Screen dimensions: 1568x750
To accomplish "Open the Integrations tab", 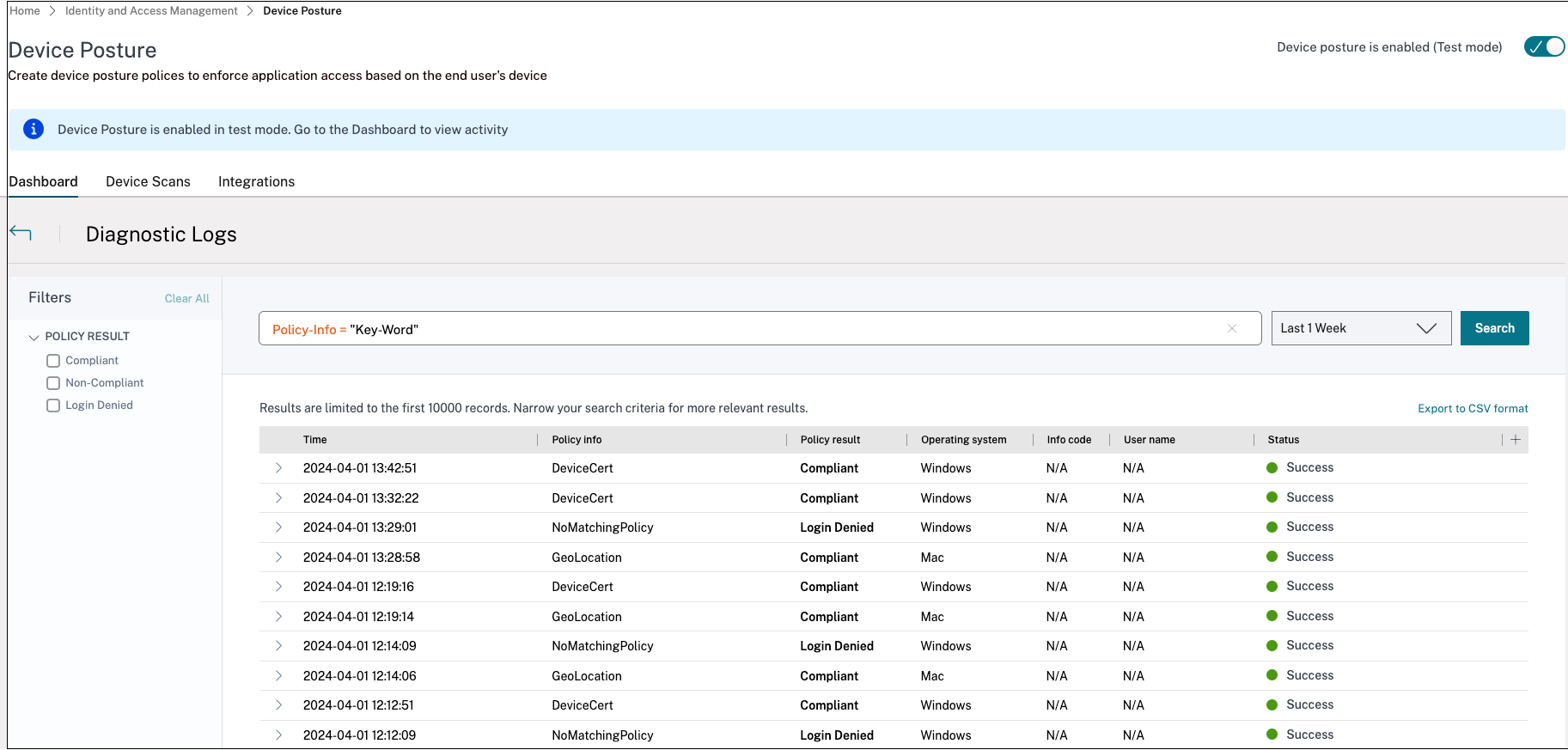I will point(256,181).
